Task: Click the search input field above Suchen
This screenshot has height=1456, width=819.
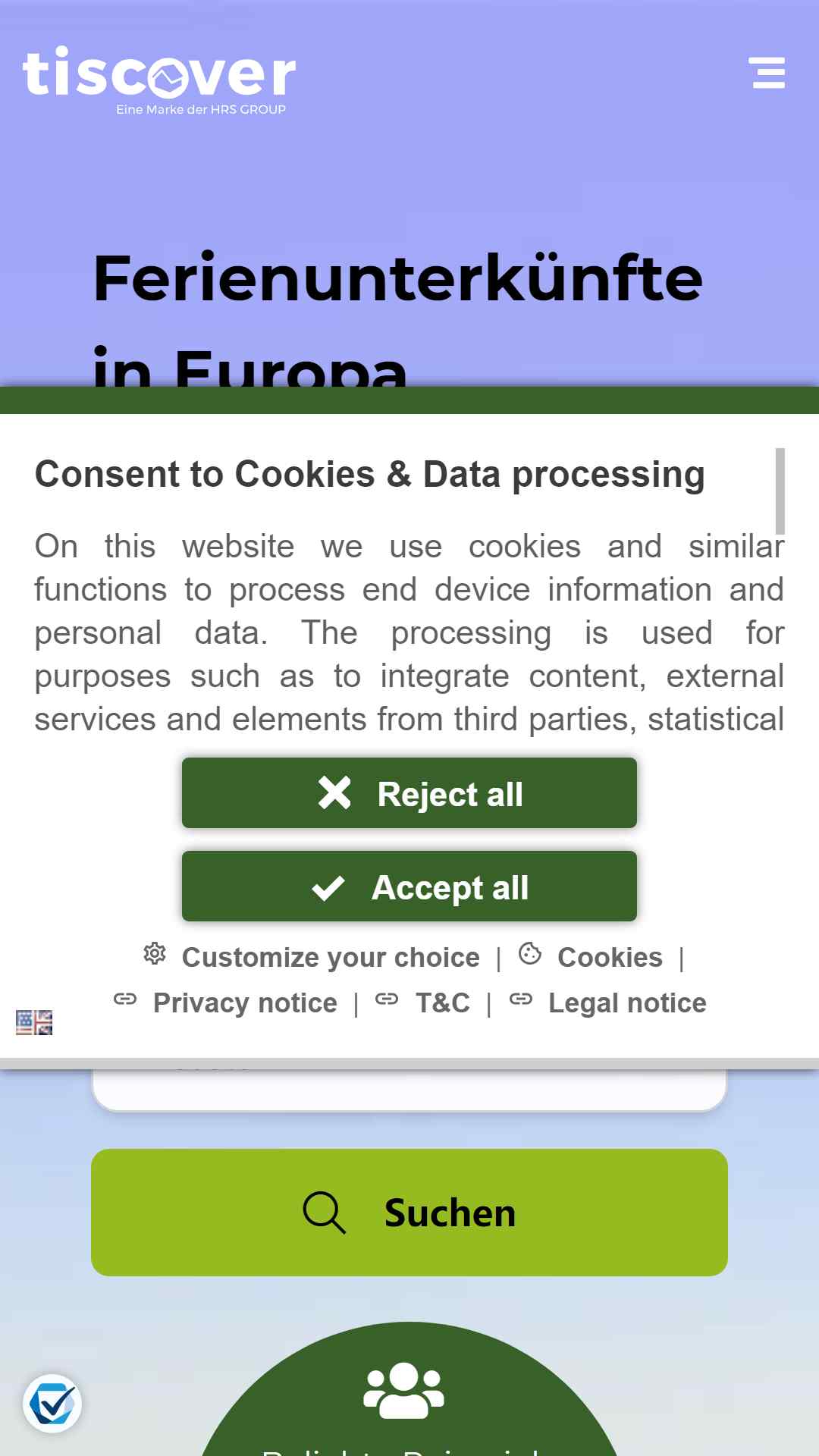Action: 409,1090
